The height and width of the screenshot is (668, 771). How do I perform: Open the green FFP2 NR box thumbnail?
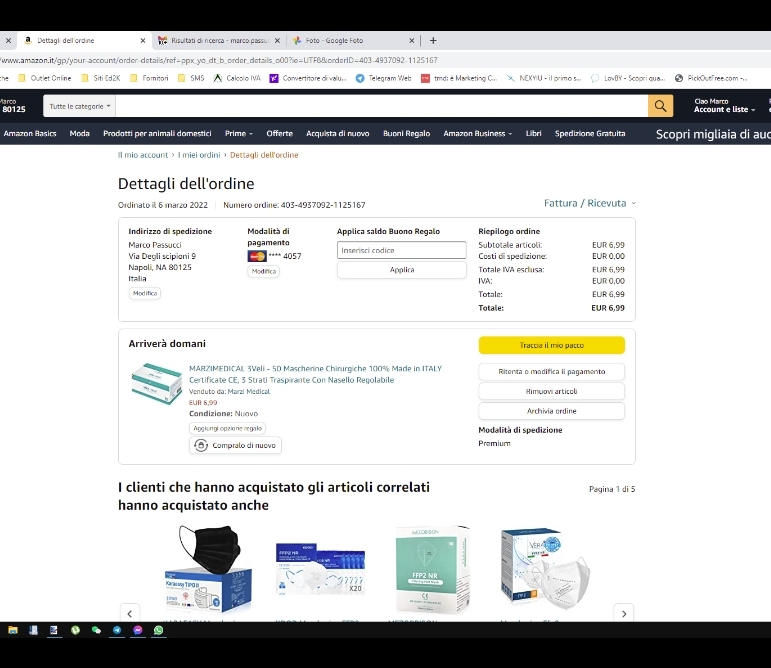coord(433,569)
